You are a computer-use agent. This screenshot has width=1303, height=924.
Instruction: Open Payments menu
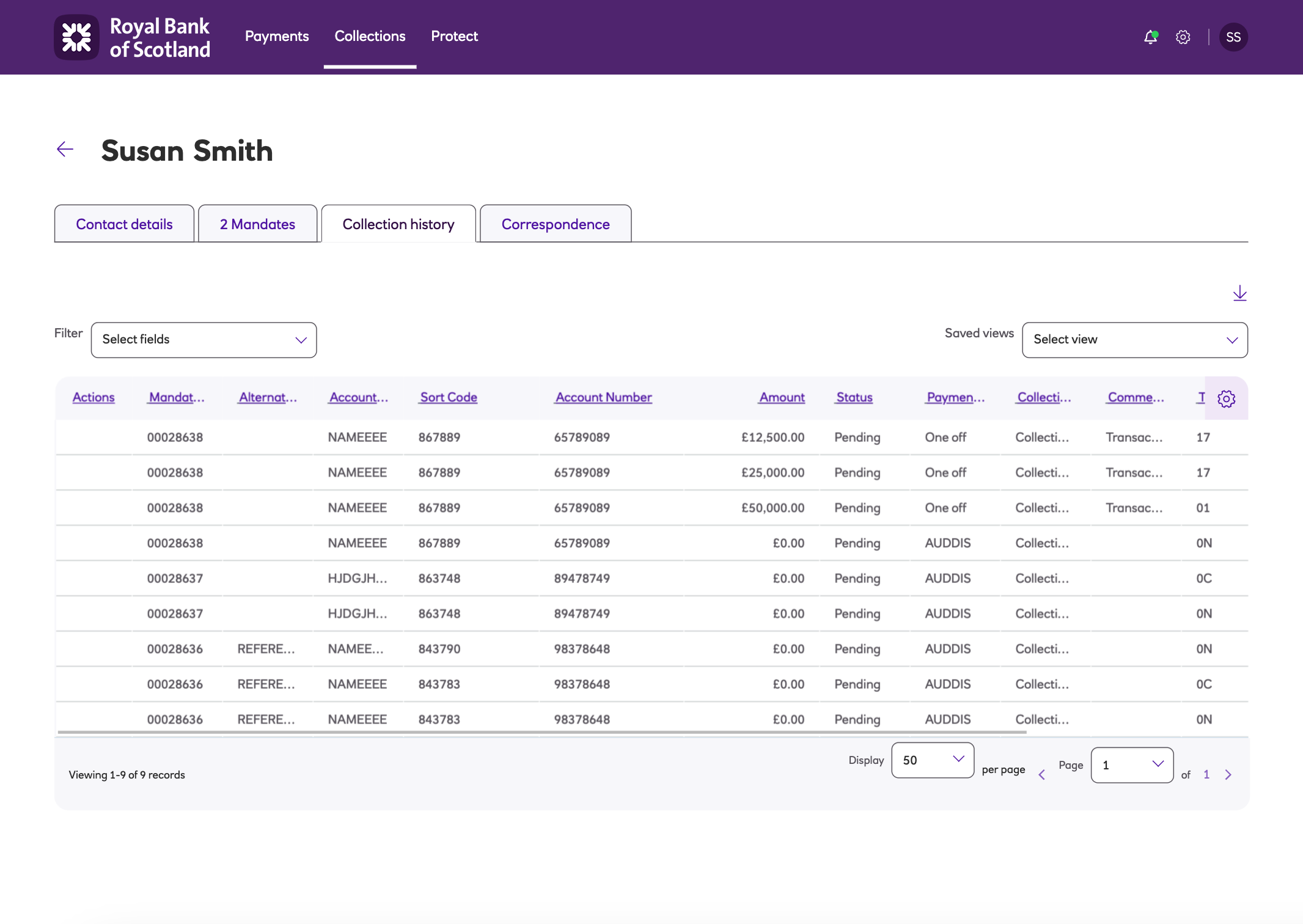coord(277,36)
